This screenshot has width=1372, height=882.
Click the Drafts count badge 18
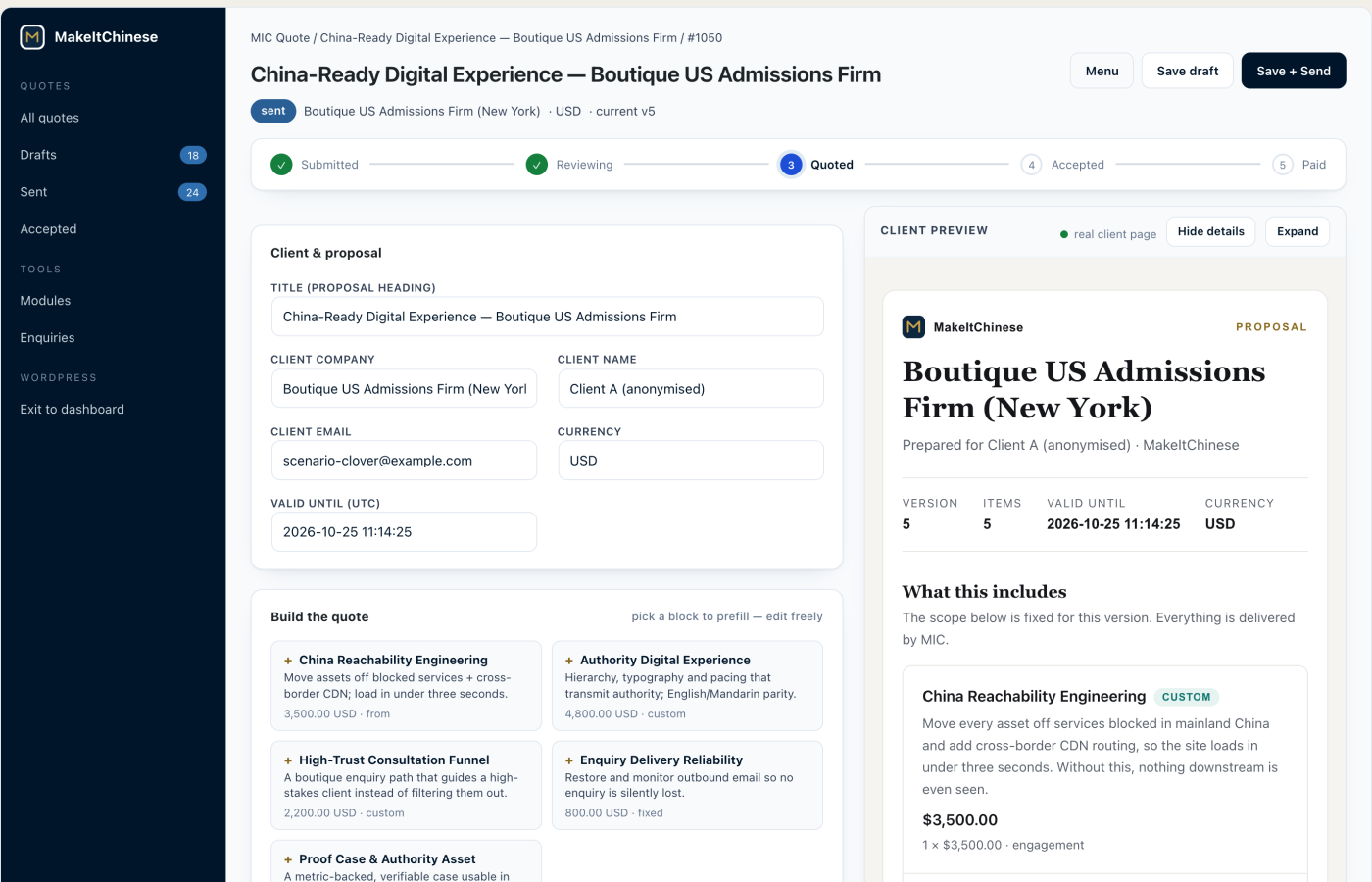(x=193, y=155)
